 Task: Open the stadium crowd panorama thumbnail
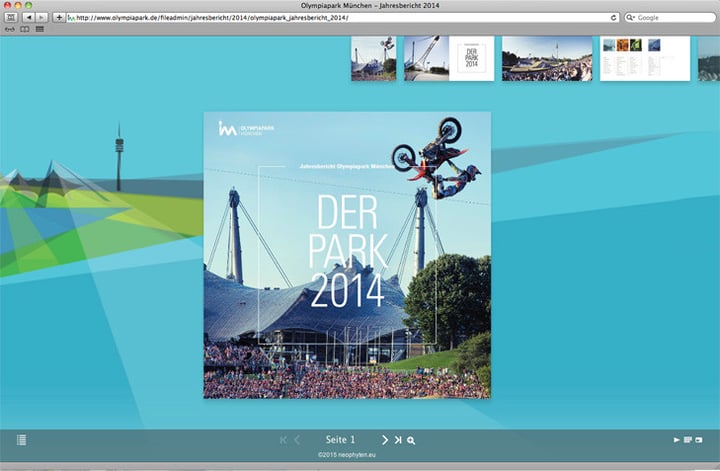(547, 58)
